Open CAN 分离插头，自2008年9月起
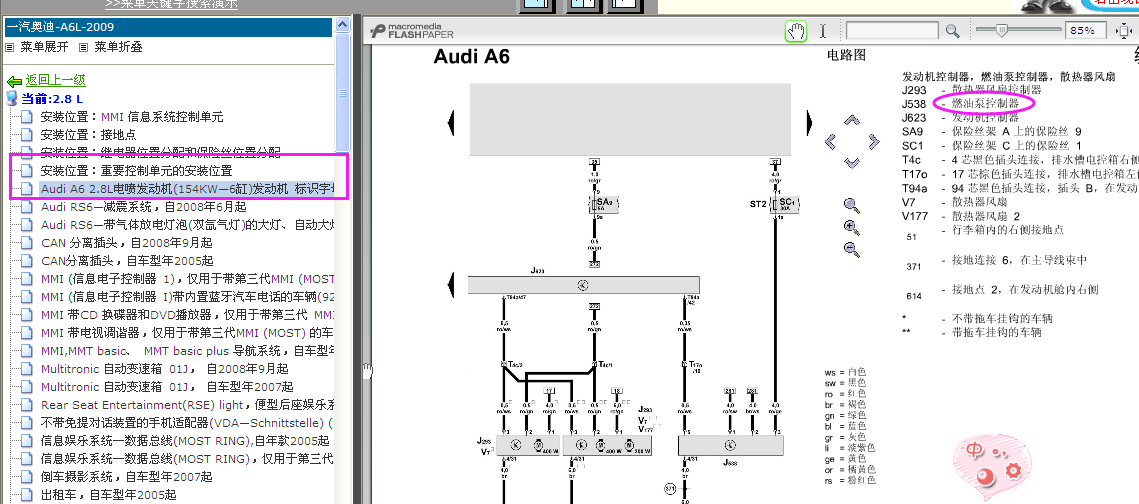 [127, 243]
